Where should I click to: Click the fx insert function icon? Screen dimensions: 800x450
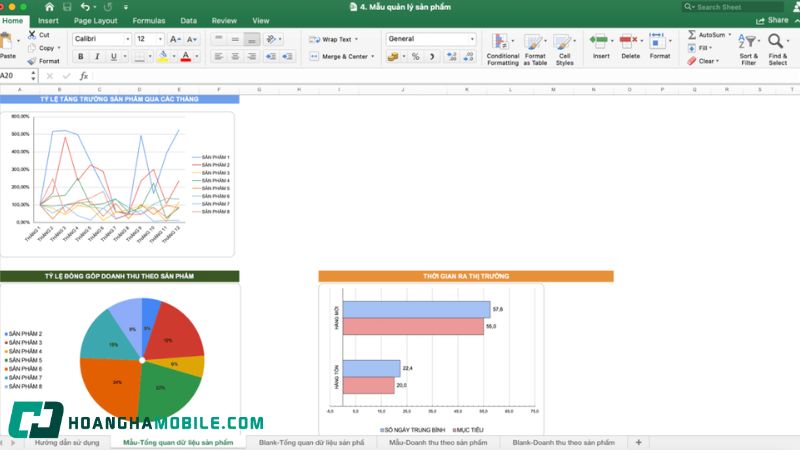[x=84, y=76]
